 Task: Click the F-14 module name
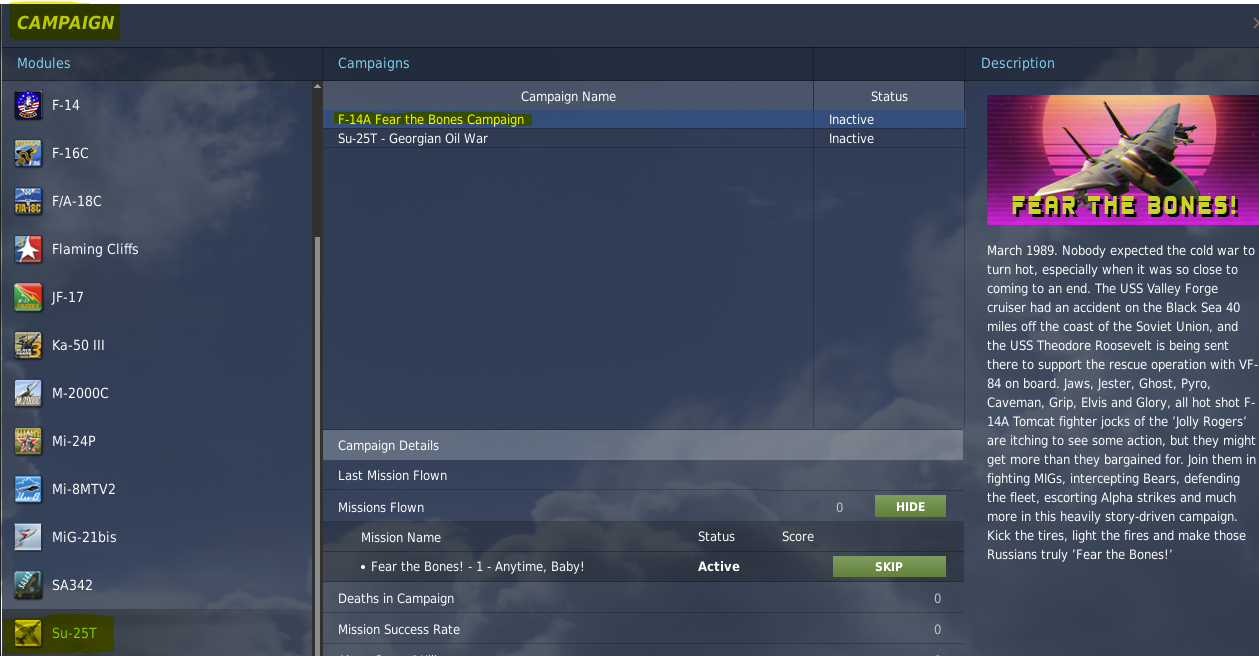tap(66, 105)
